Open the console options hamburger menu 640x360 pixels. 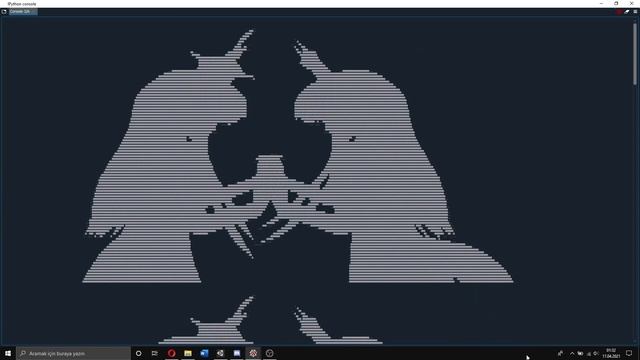635,12
